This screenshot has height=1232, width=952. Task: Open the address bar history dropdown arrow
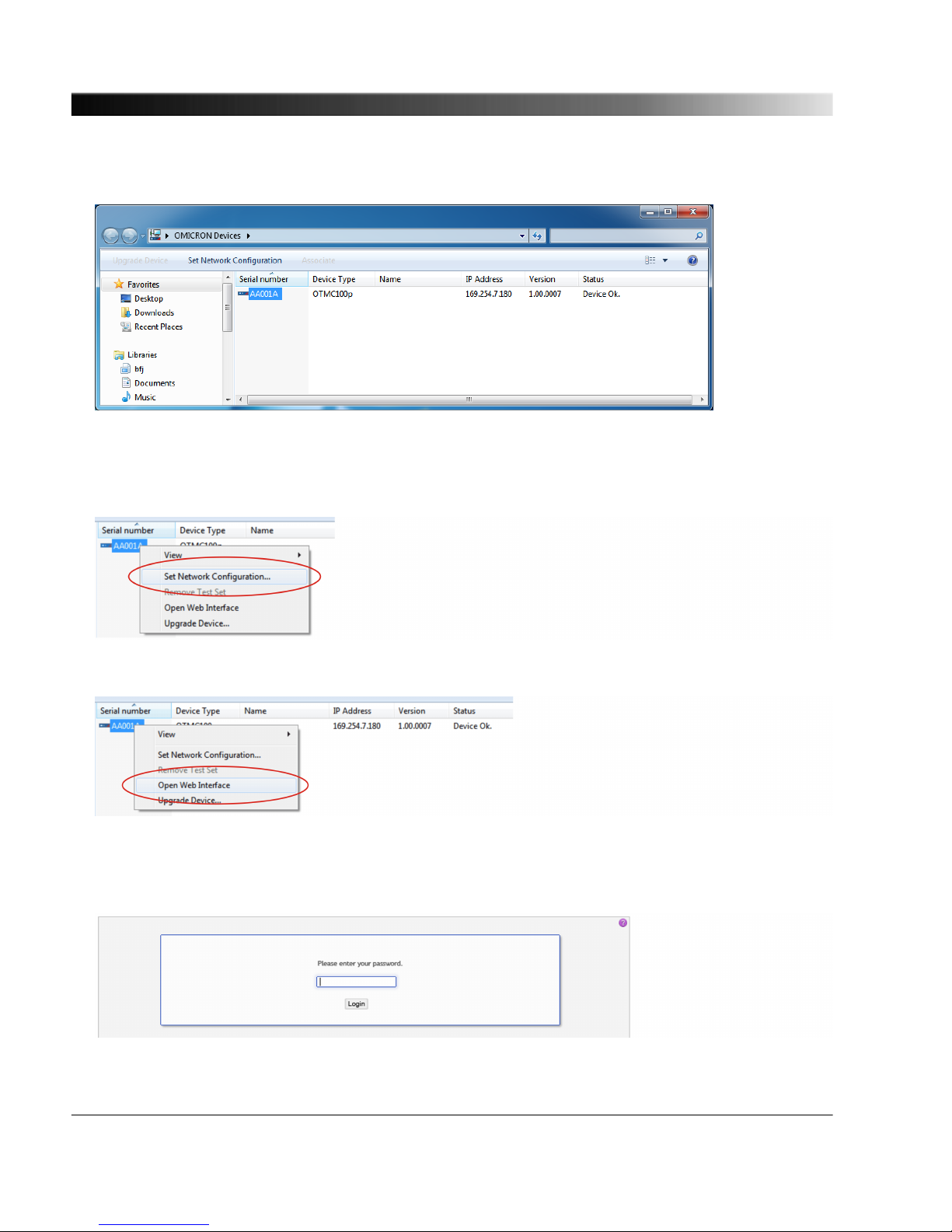click(x=522, y=236)
